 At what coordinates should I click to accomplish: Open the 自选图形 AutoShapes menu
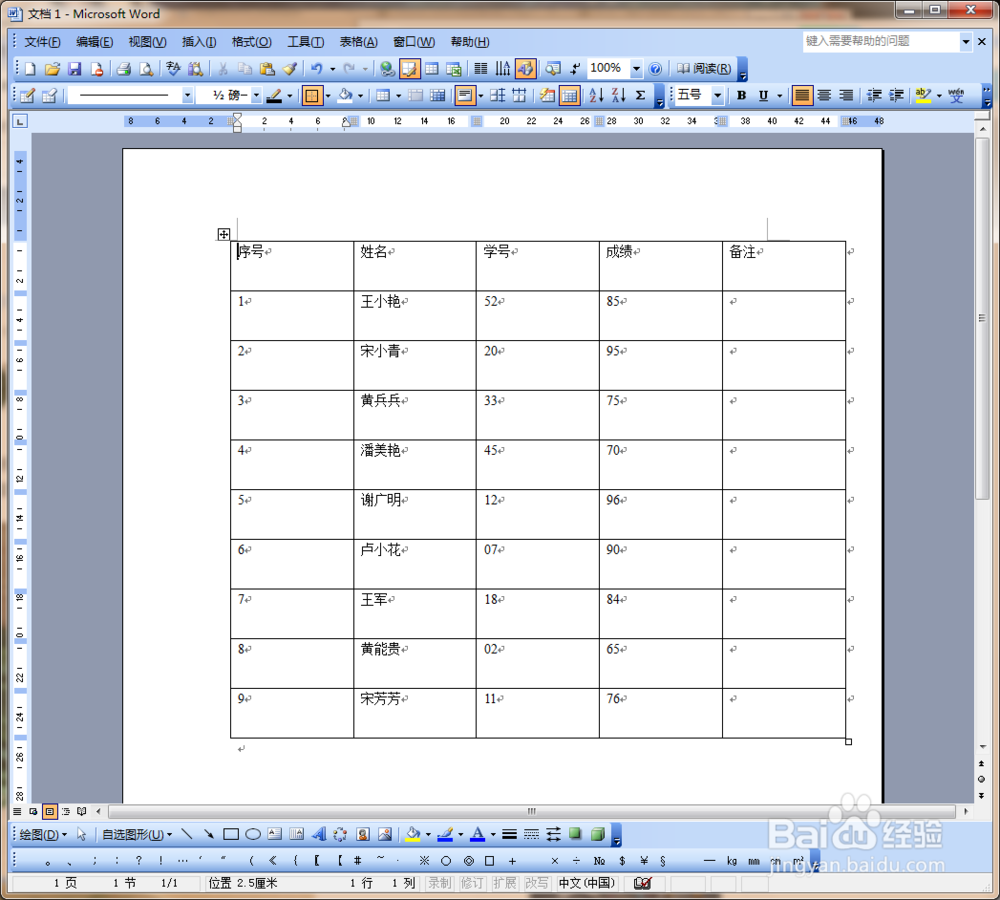pyautogui.click(x=137, y=834)
